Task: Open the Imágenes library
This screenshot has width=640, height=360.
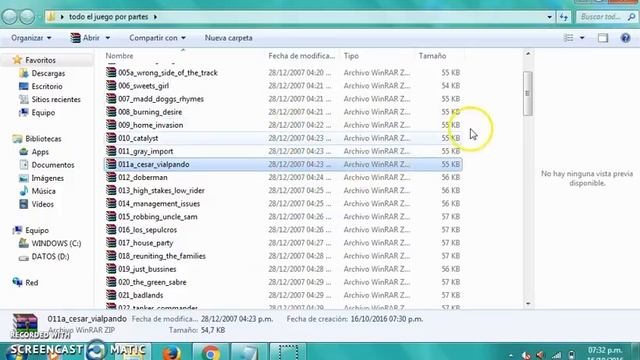Action: (x=47, y=178)
